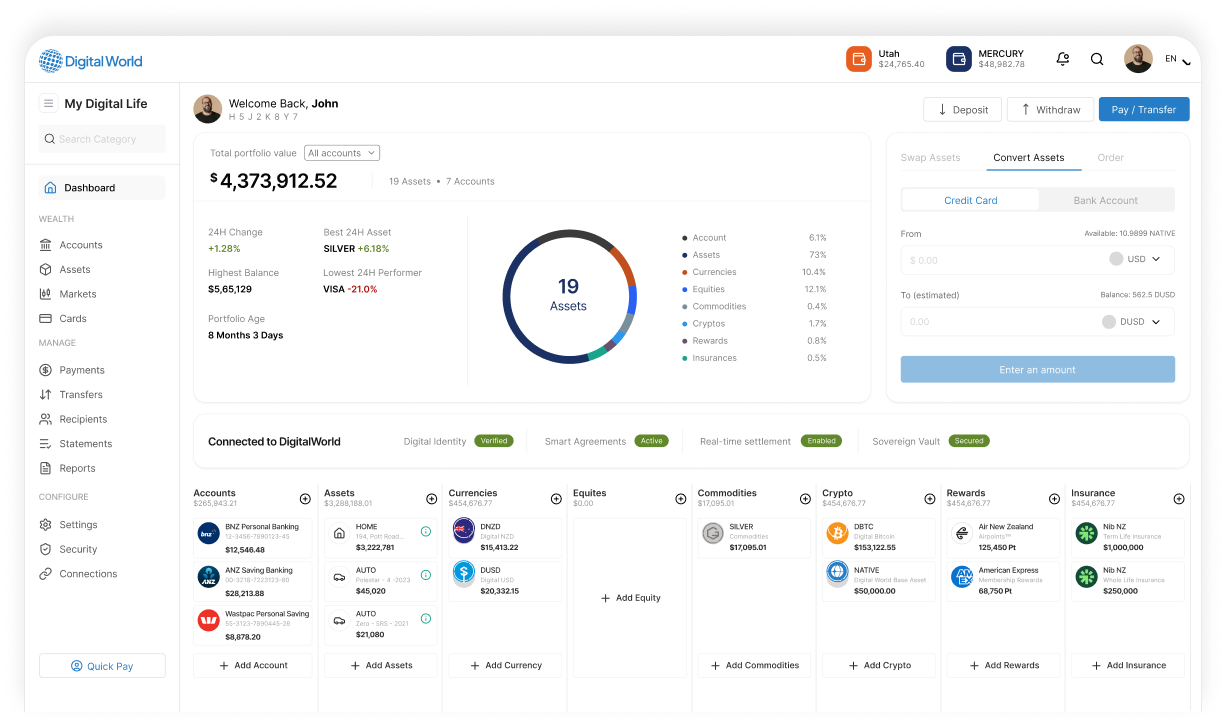Open Statements in the sidebar
The width and height of the screenshot is (1226, 725).
pos(76,444)
